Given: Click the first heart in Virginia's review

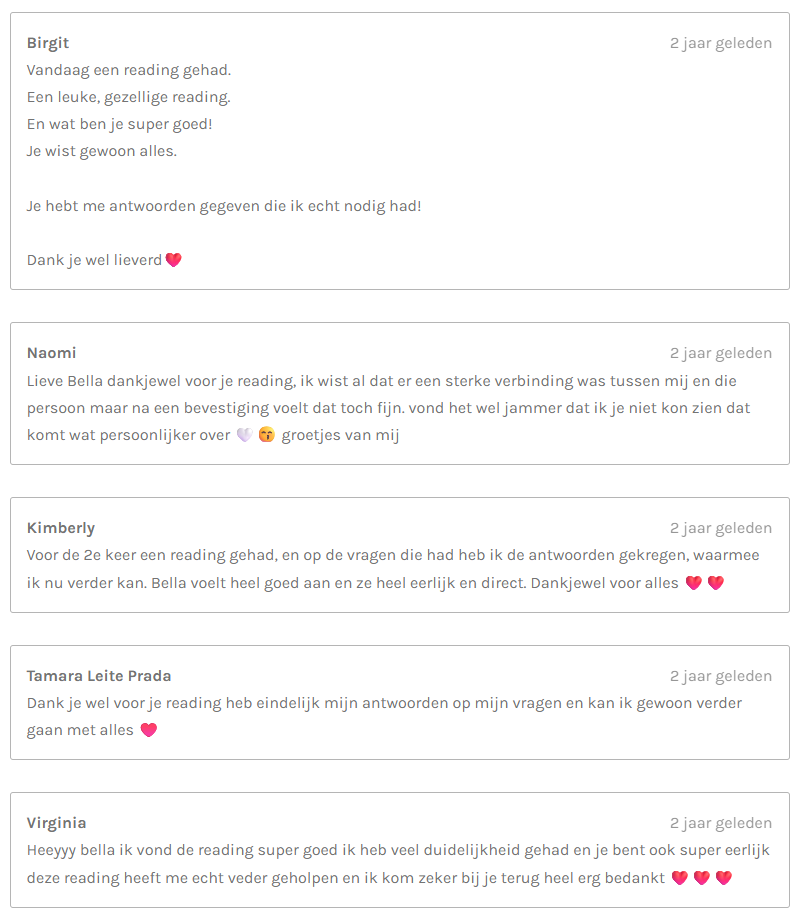Looking at the screenshot, I should tap(679, 878).
